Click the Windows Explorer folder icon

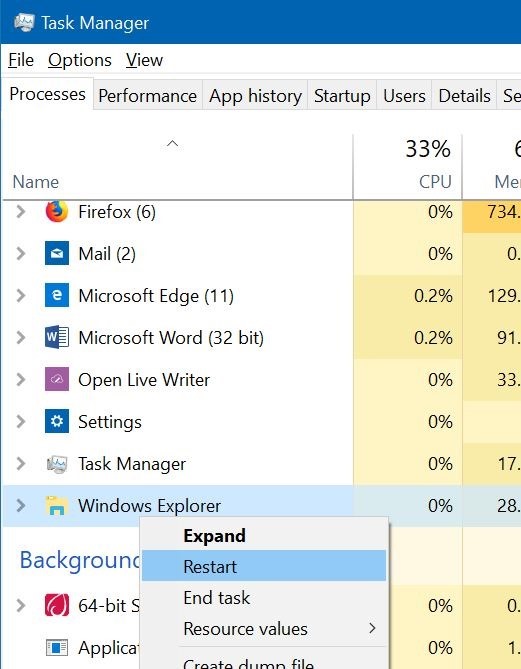click(x=57, y=506)
